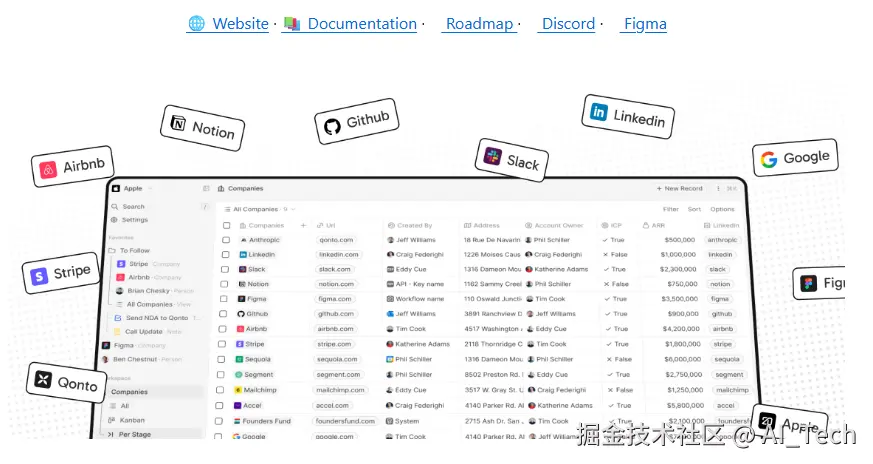
Task: Click the Mailchimp company icon in table
Action: [x=238, y=390]
